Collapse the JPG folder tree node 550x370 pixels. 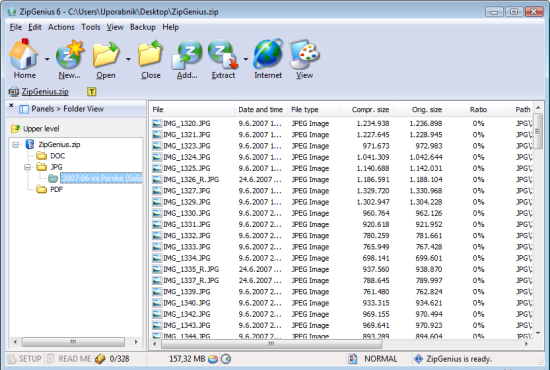pos(27,167)
